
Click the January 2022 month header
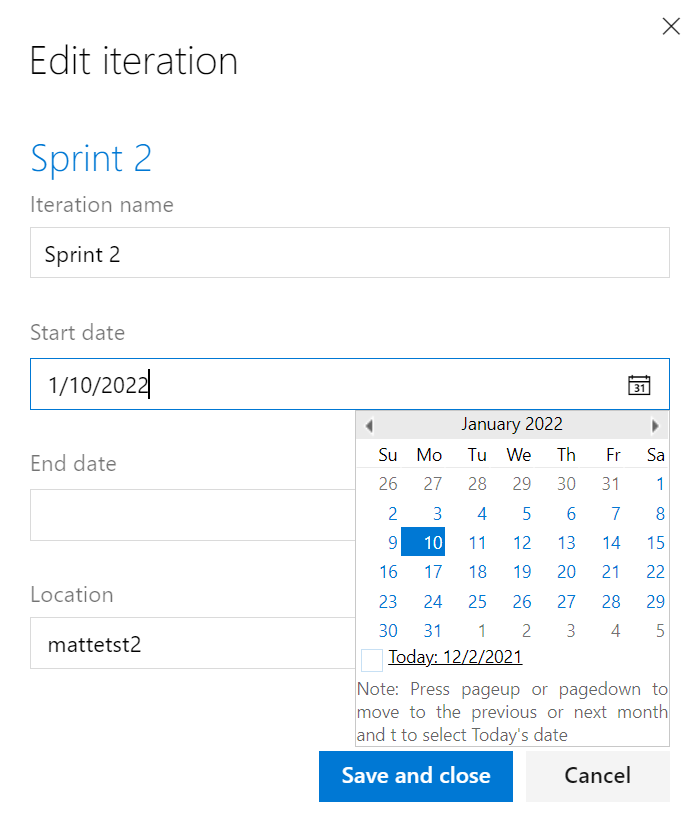(x=512, y=424)
